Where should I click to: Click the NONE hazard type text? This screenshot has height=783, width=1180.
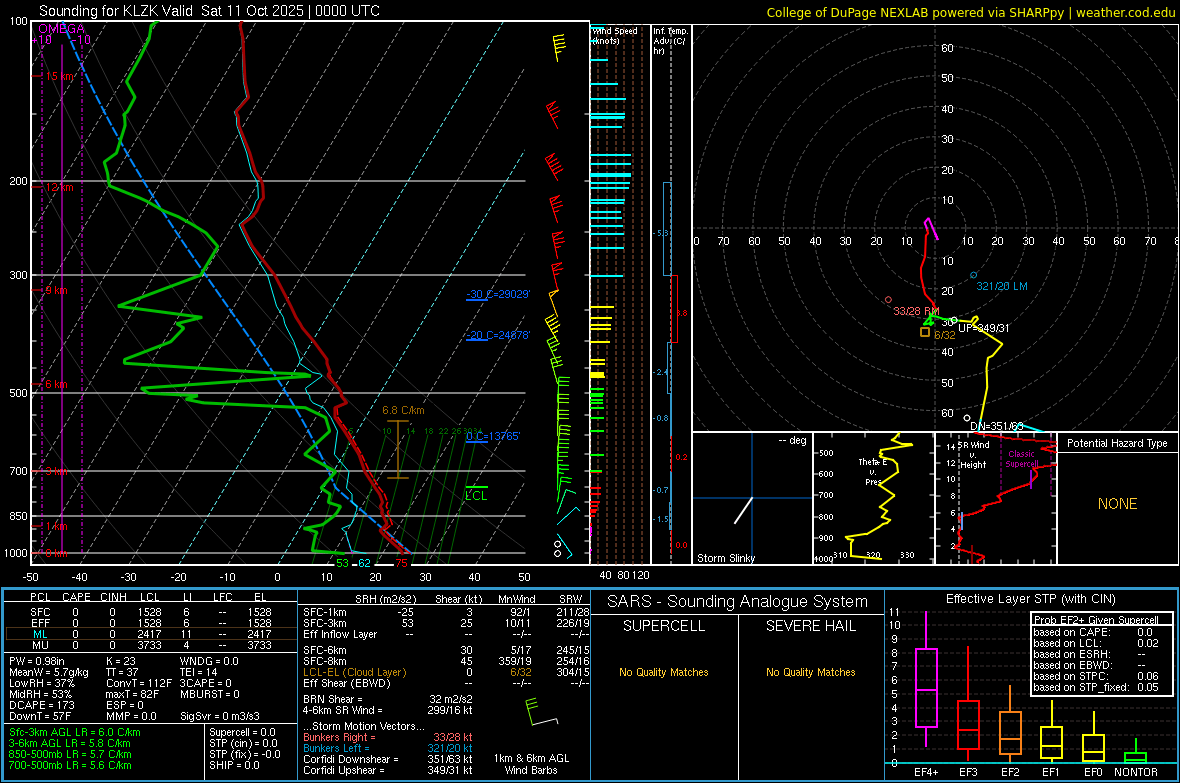(1117, 504)
